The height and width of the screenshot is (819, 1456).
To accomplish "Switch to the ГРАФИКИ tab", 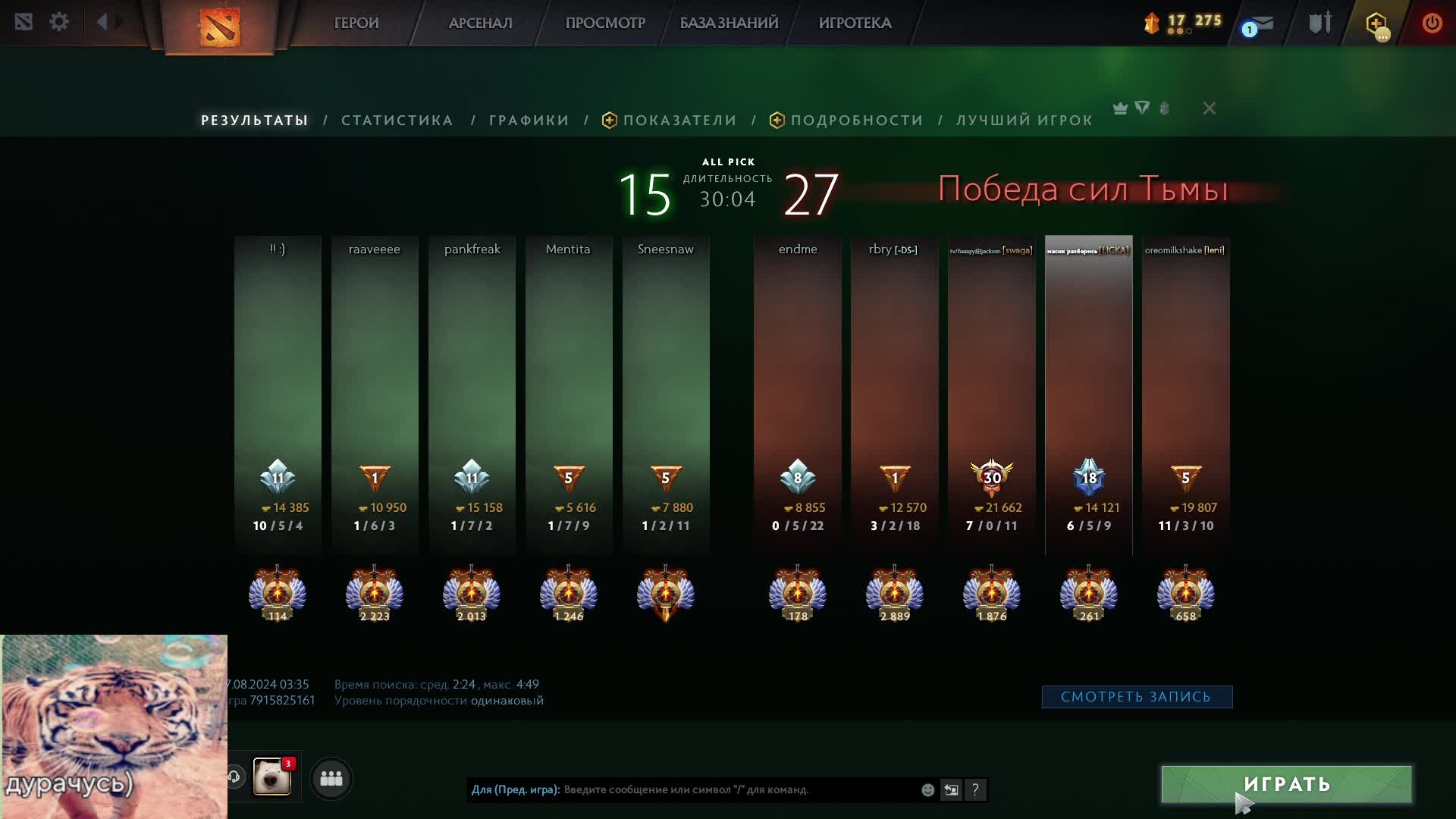I will (x=529, y=120).
